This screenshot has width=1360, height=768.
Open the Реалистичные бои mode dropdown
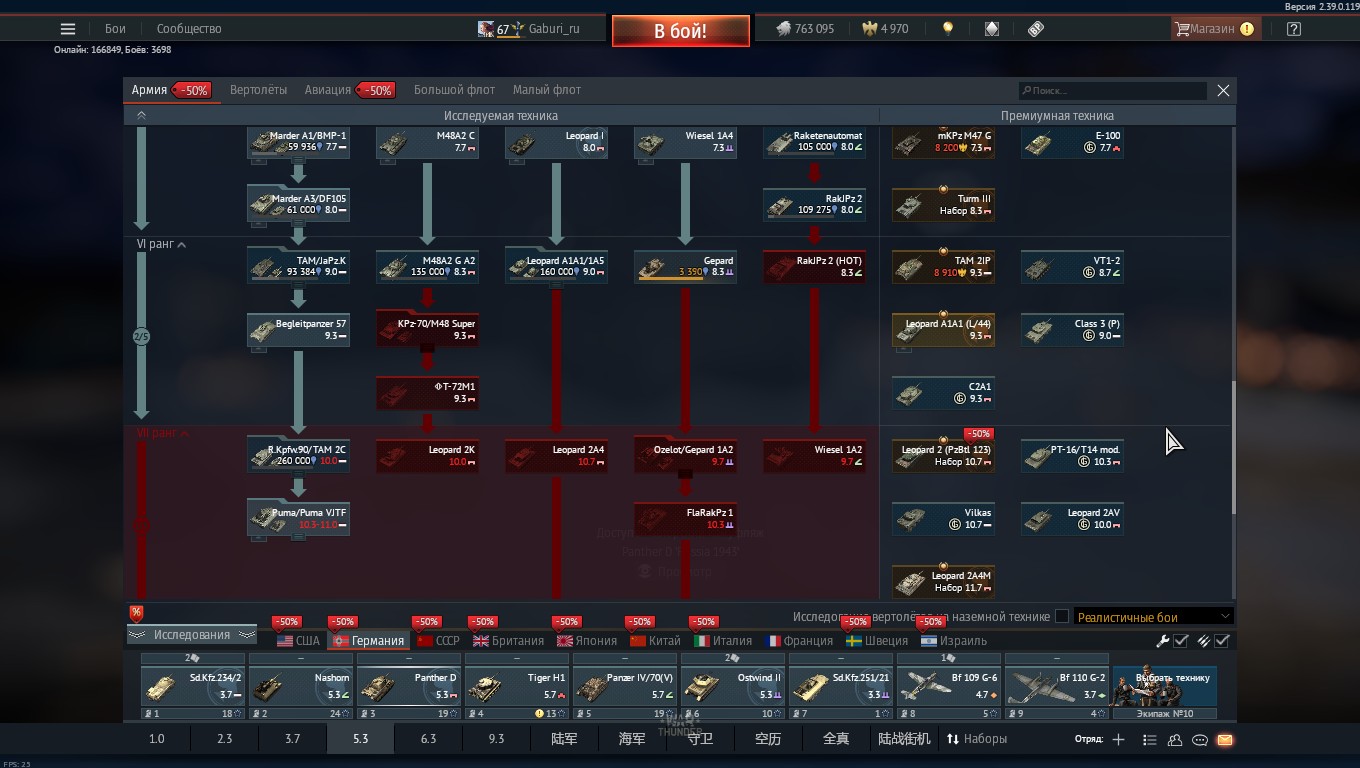pos(1153,617)
